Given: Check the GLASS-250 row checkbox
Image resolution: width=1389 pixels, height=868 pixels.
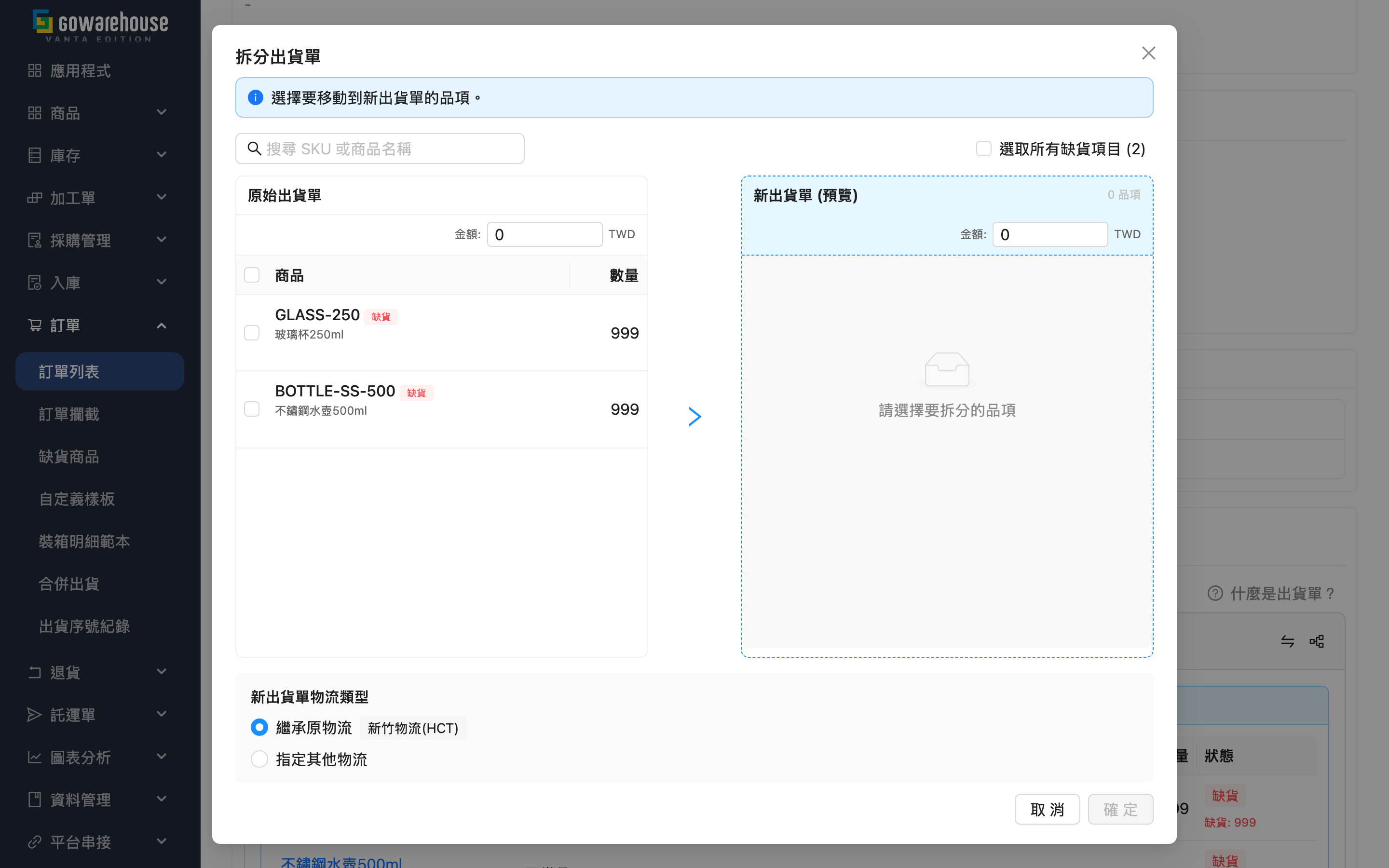Looking at the screenshot, I should coord(252,333).
